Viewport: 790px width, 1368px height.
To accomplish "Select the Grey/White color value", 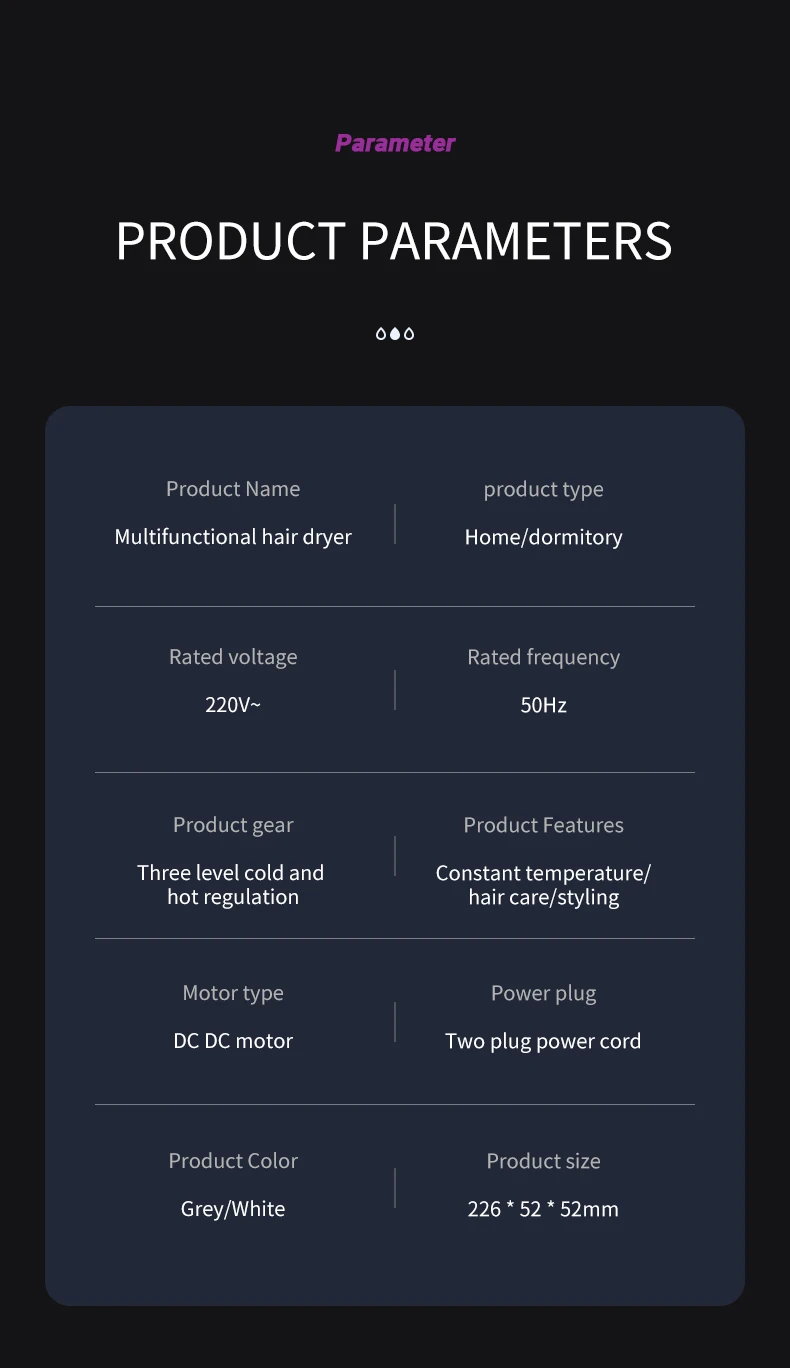I will tap(233, 1209).
